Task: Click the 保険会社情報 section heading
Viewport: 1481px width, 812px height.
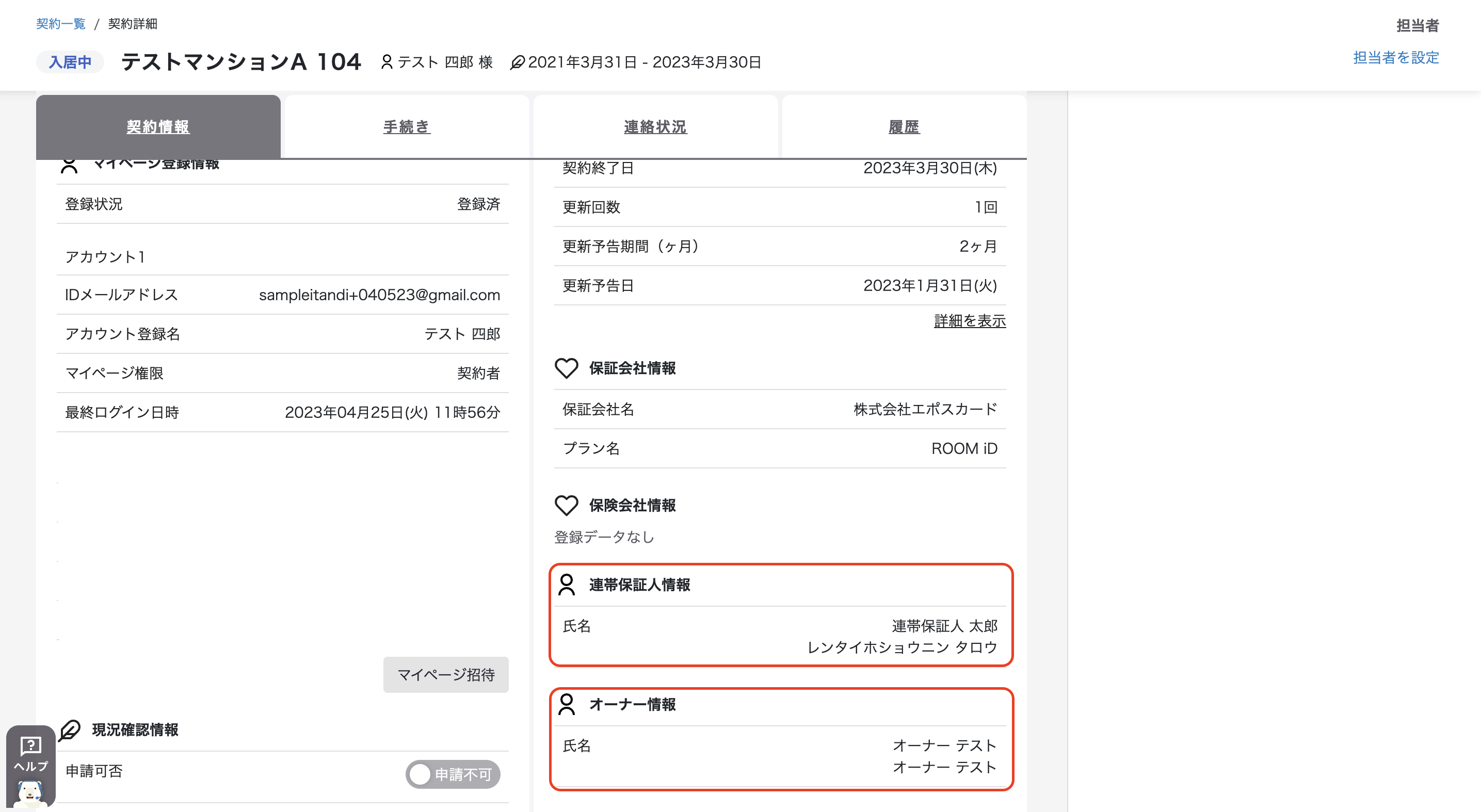Action: 633,506
